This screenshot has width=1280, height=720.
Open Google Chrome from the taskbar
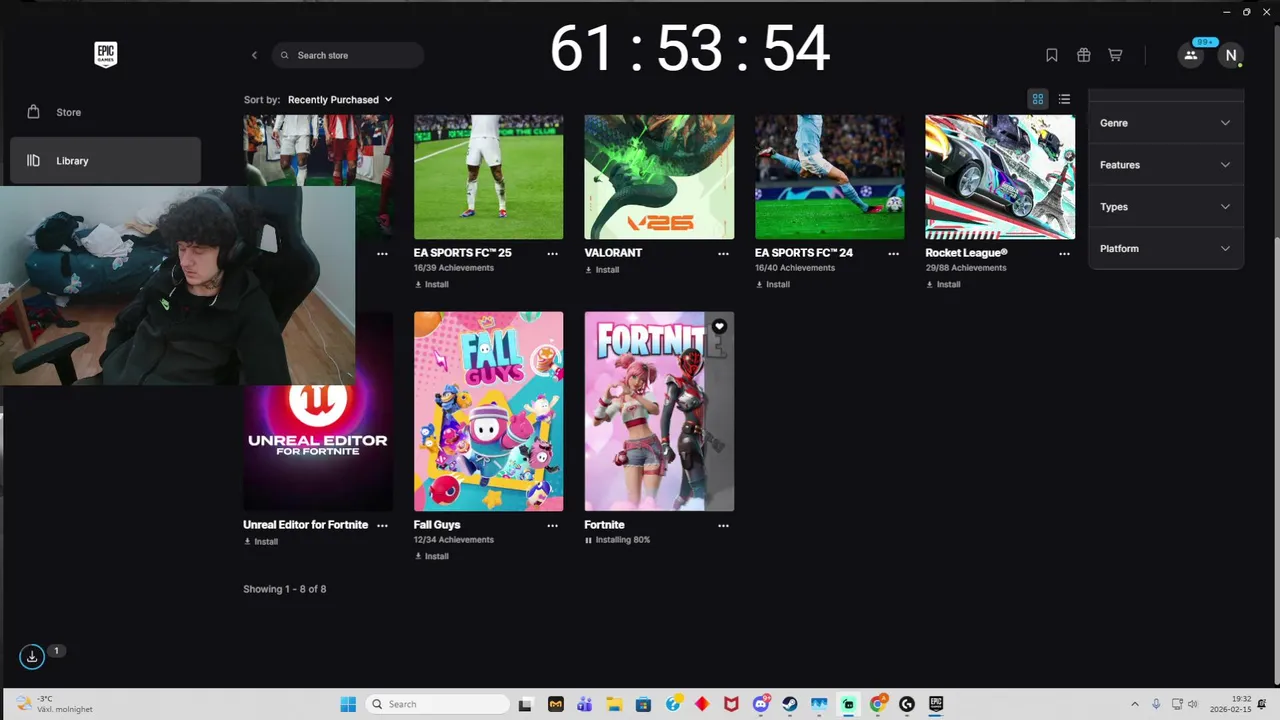[878, 704]
